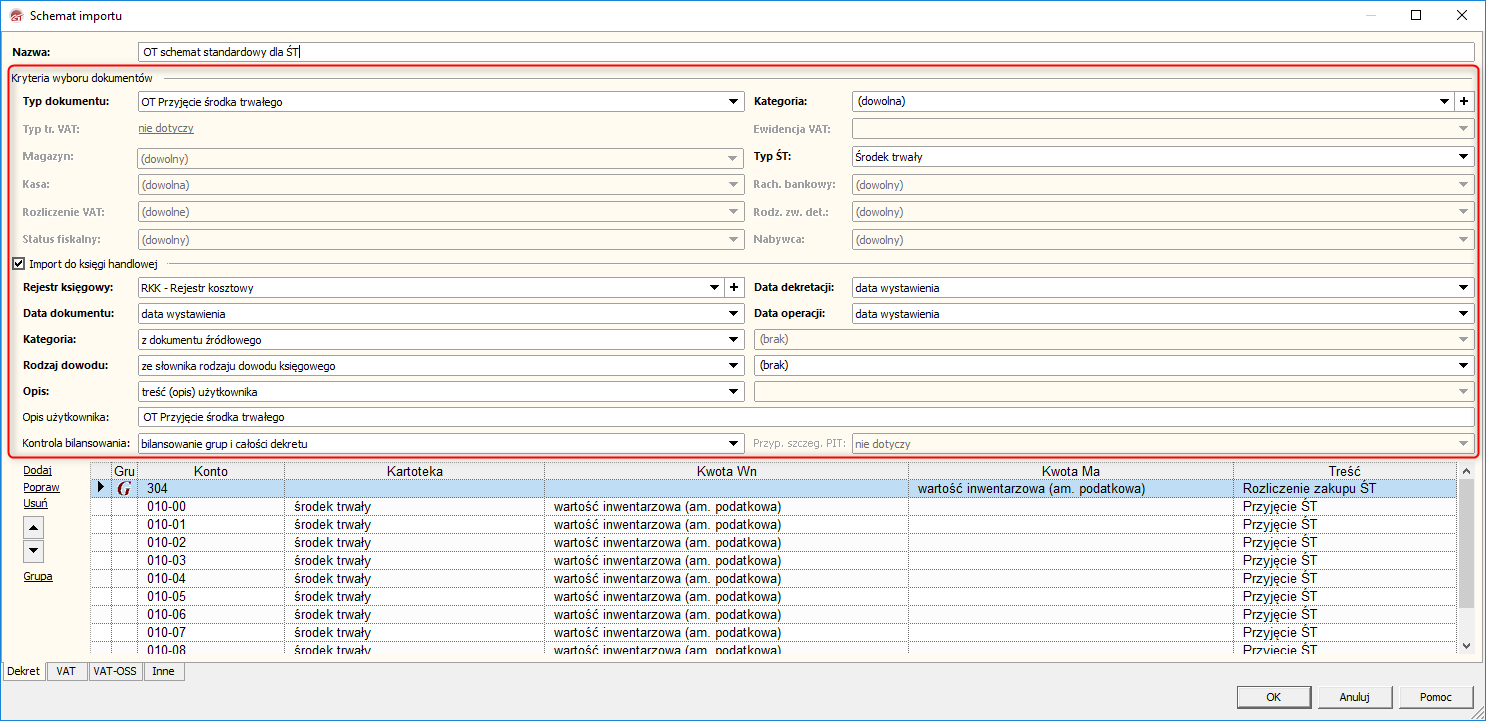Click the Kartoteka column header
Screen dimensions: 1486x721
[x=414, y=471]
